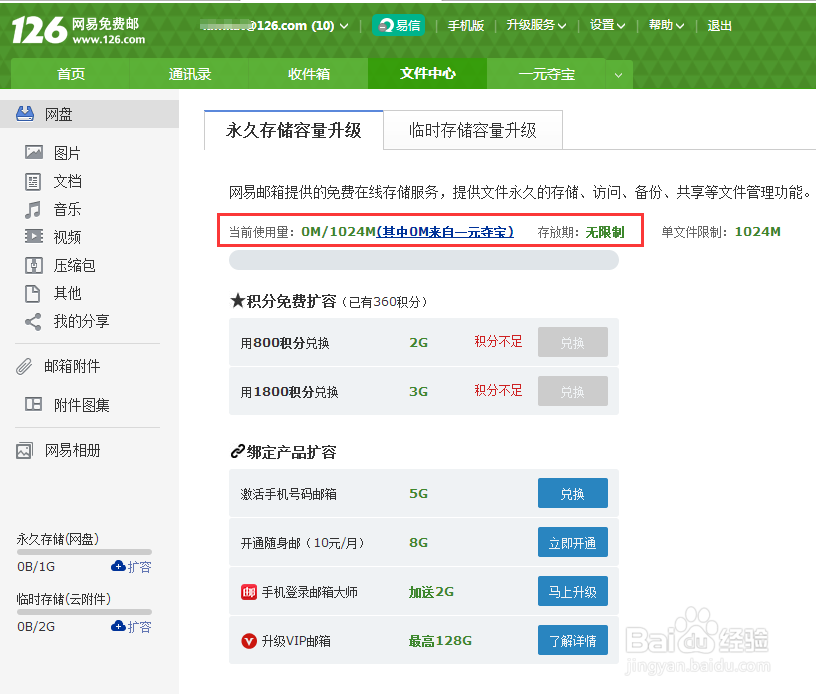Open the 我的分享 share icon

tap(33, 322)
